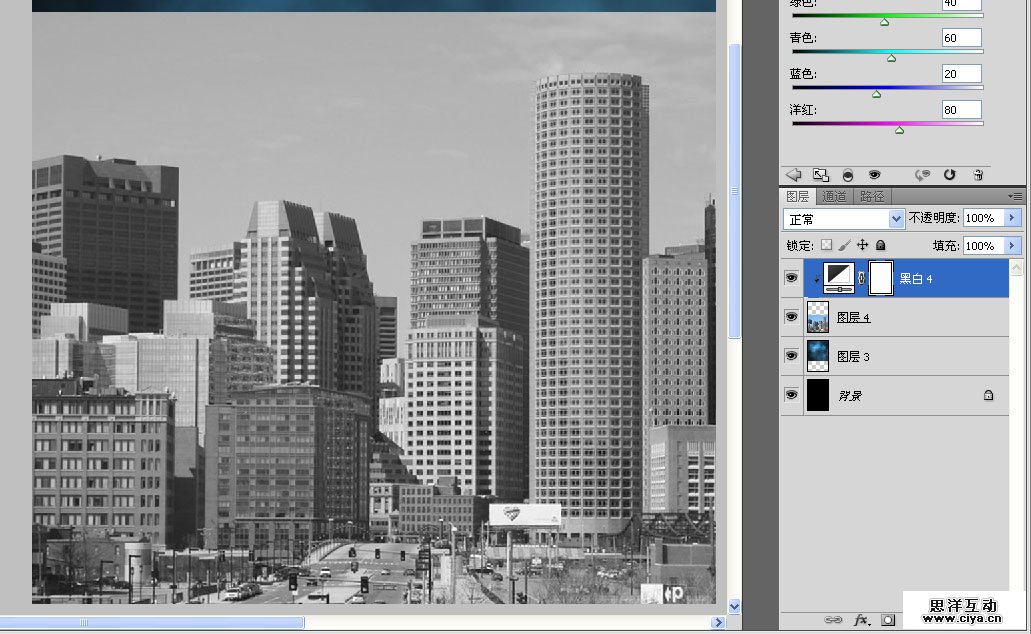Image resolution: width=1031 pixels, height=634 pixels.
Task: Switch to the 通道 tab
Action: [834, 197]
